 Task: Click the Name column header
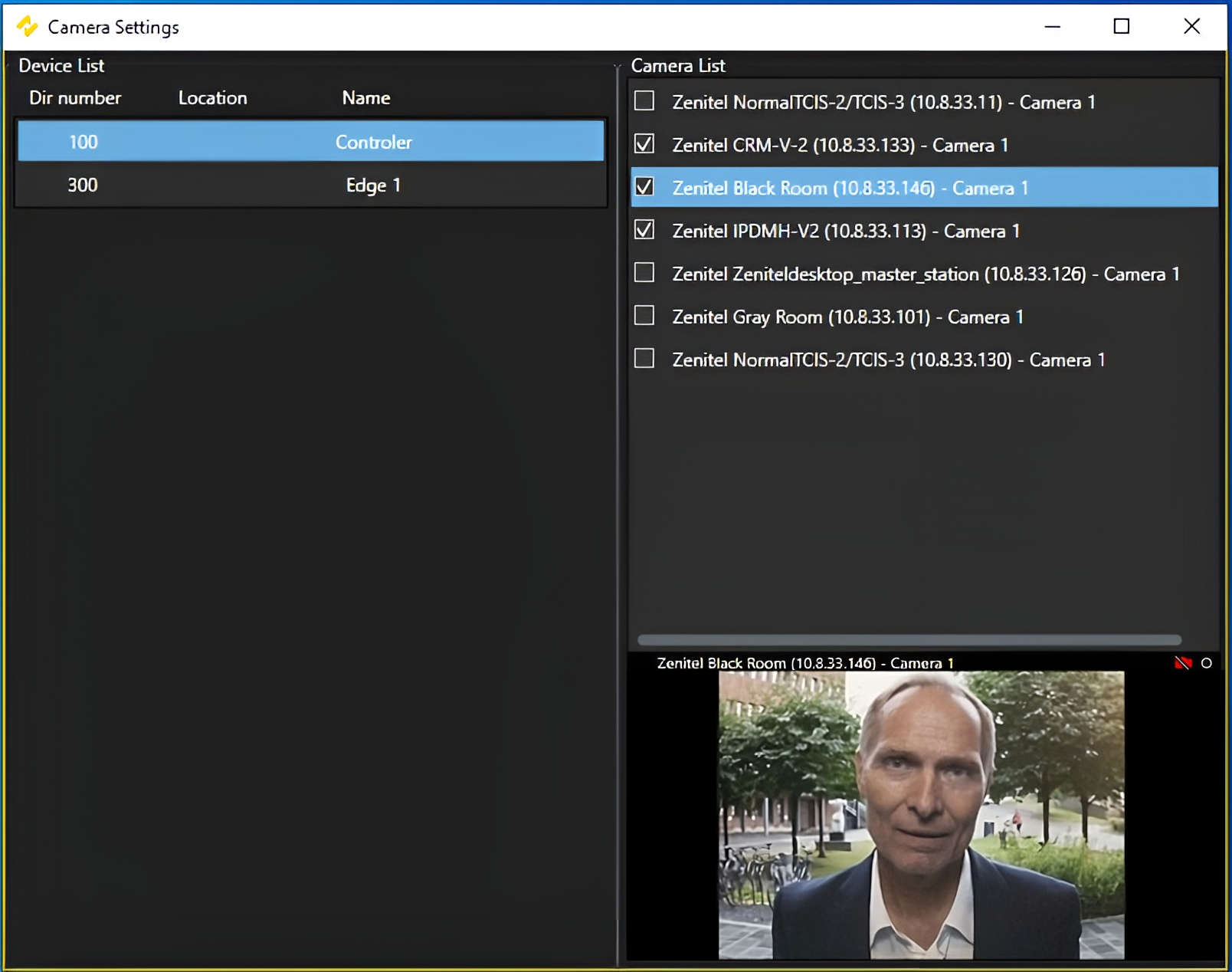click(x=365, y=98)
